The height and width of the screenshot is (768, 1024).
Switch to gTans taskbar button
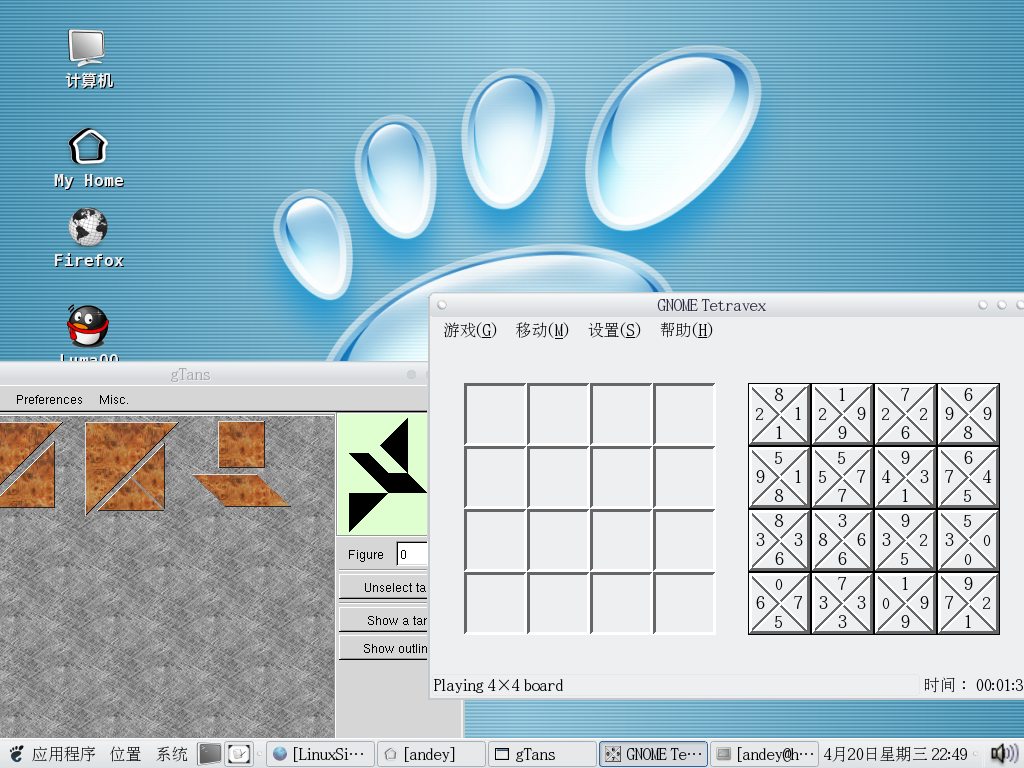[x=543, y=754]
